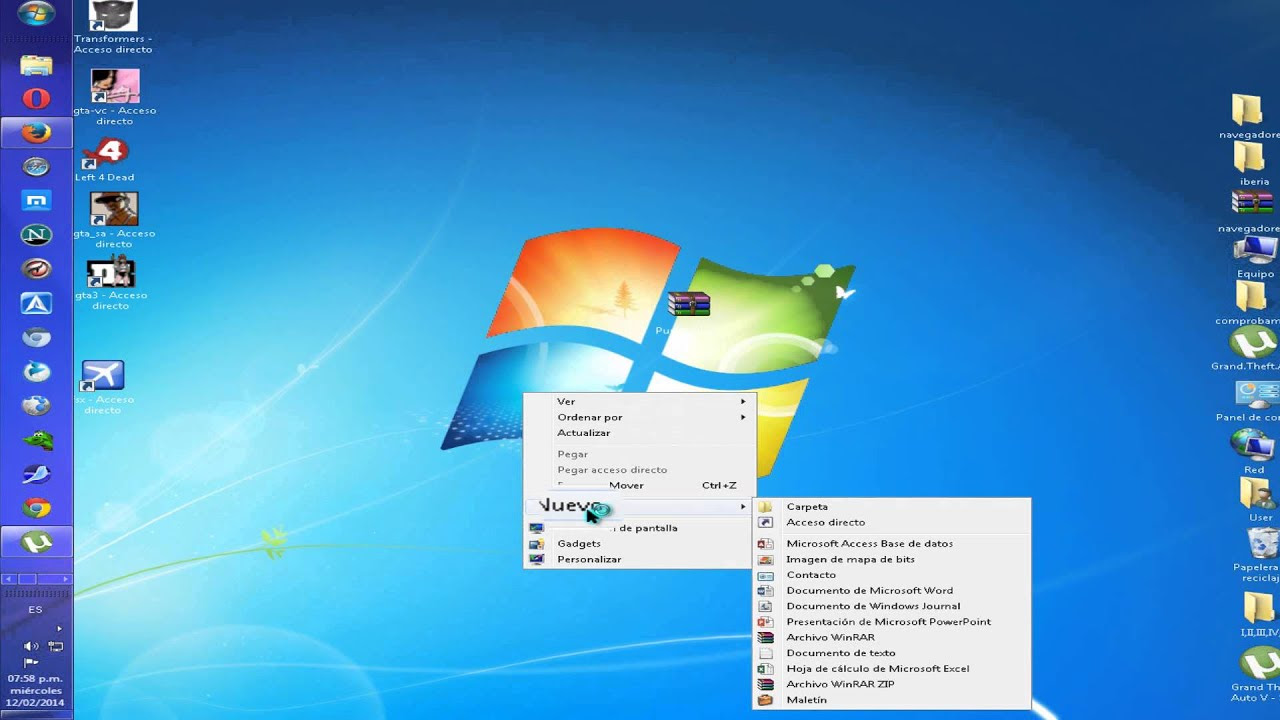Open the volume speaker tray icon
Screen dimensions: 1280x720
(x=30, y=646)
